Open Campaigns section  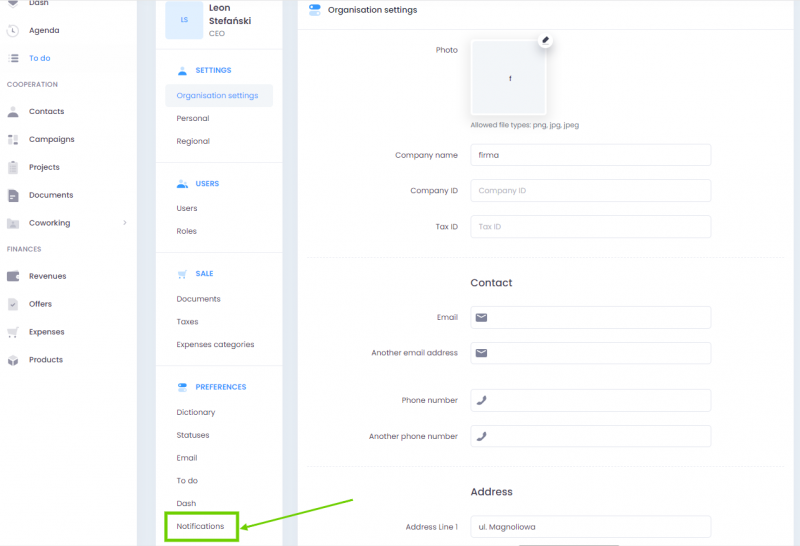coord(52,139)
